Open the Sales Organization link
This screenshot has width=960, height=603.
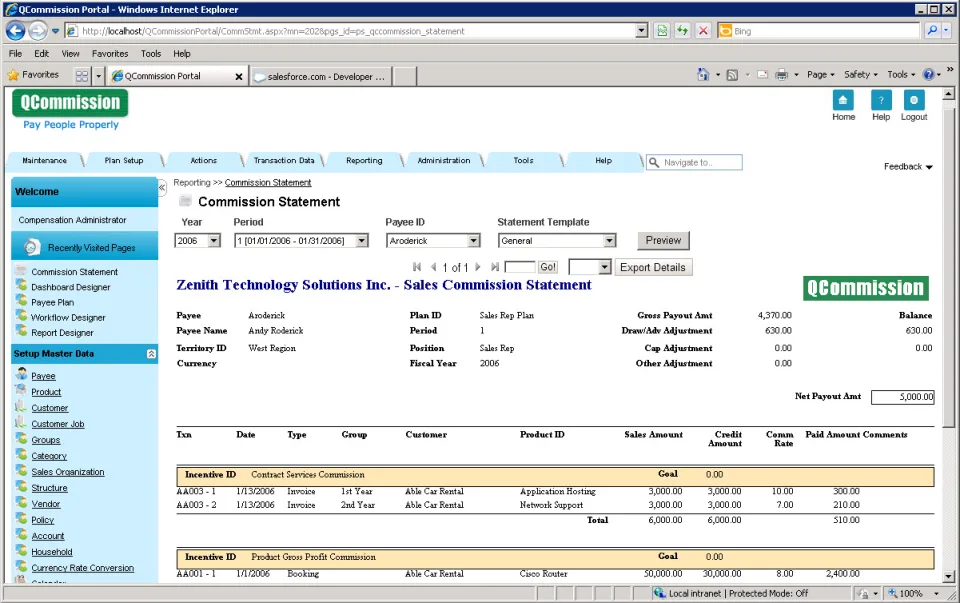tap(68, 472)
